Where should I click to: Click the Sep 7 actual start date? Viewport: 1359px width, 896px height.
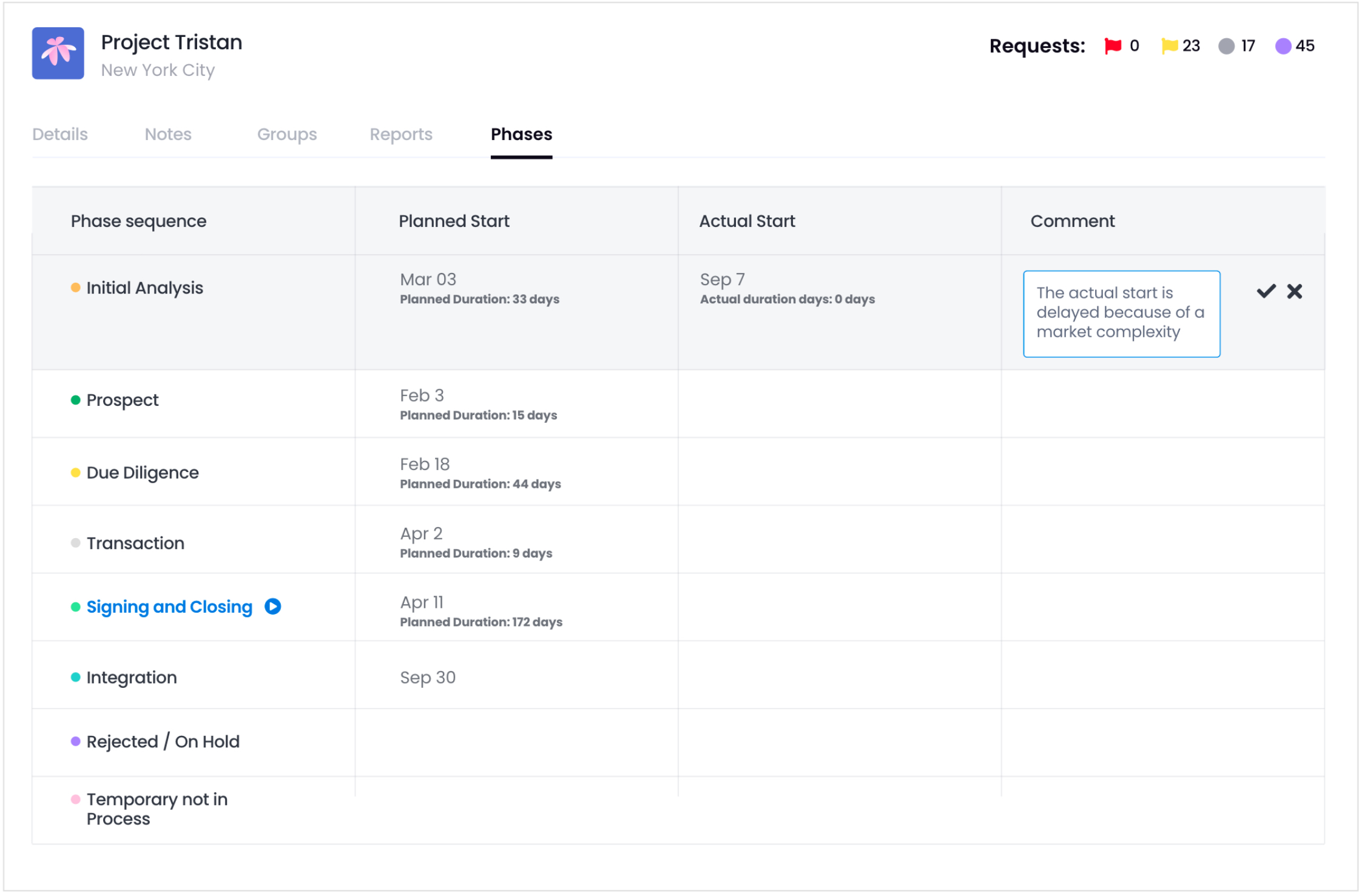coord(721,280)
